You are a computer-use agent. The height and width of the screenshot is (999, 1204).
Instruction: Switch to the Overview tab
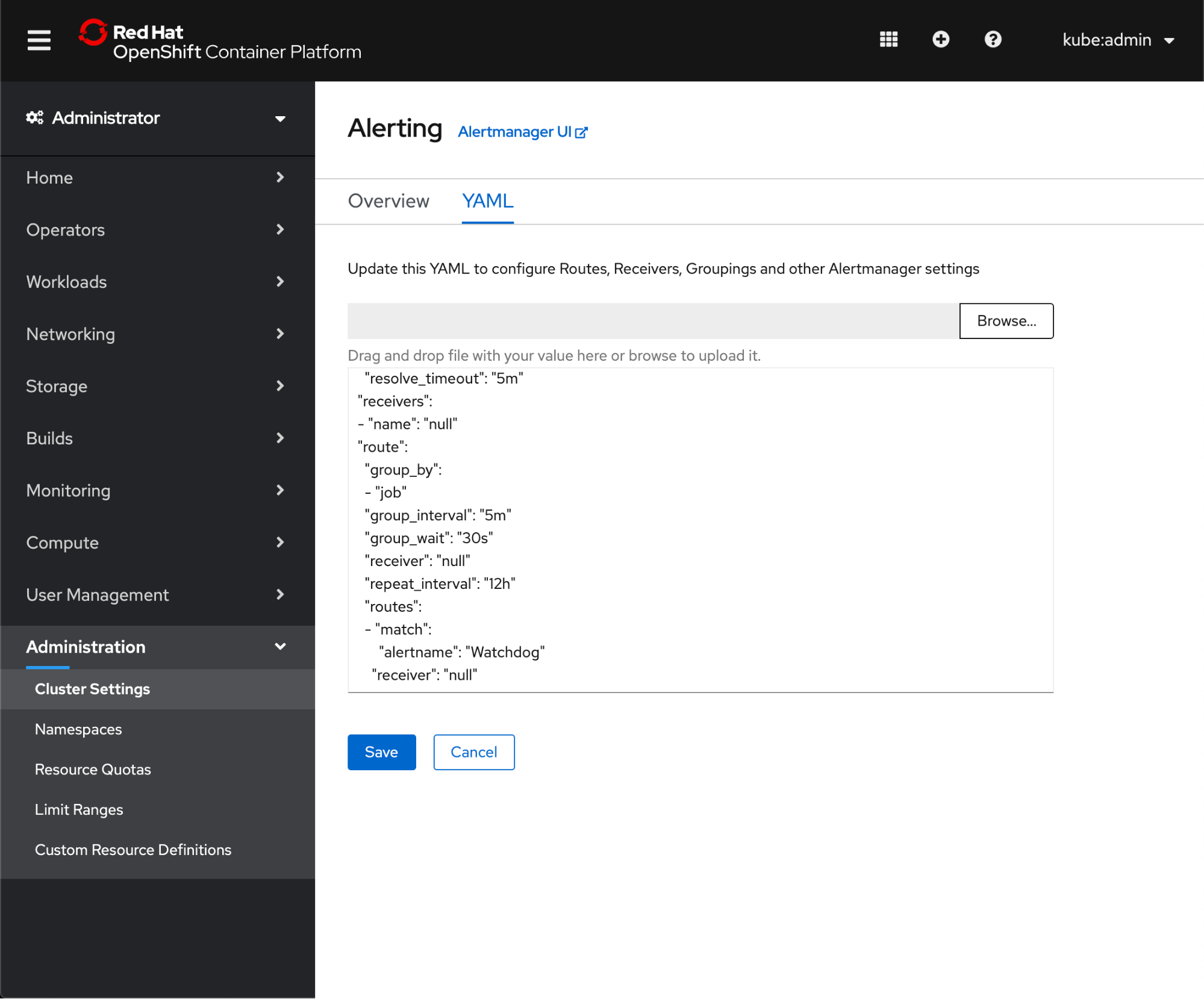pyautogui.click(x=388, y=201)
